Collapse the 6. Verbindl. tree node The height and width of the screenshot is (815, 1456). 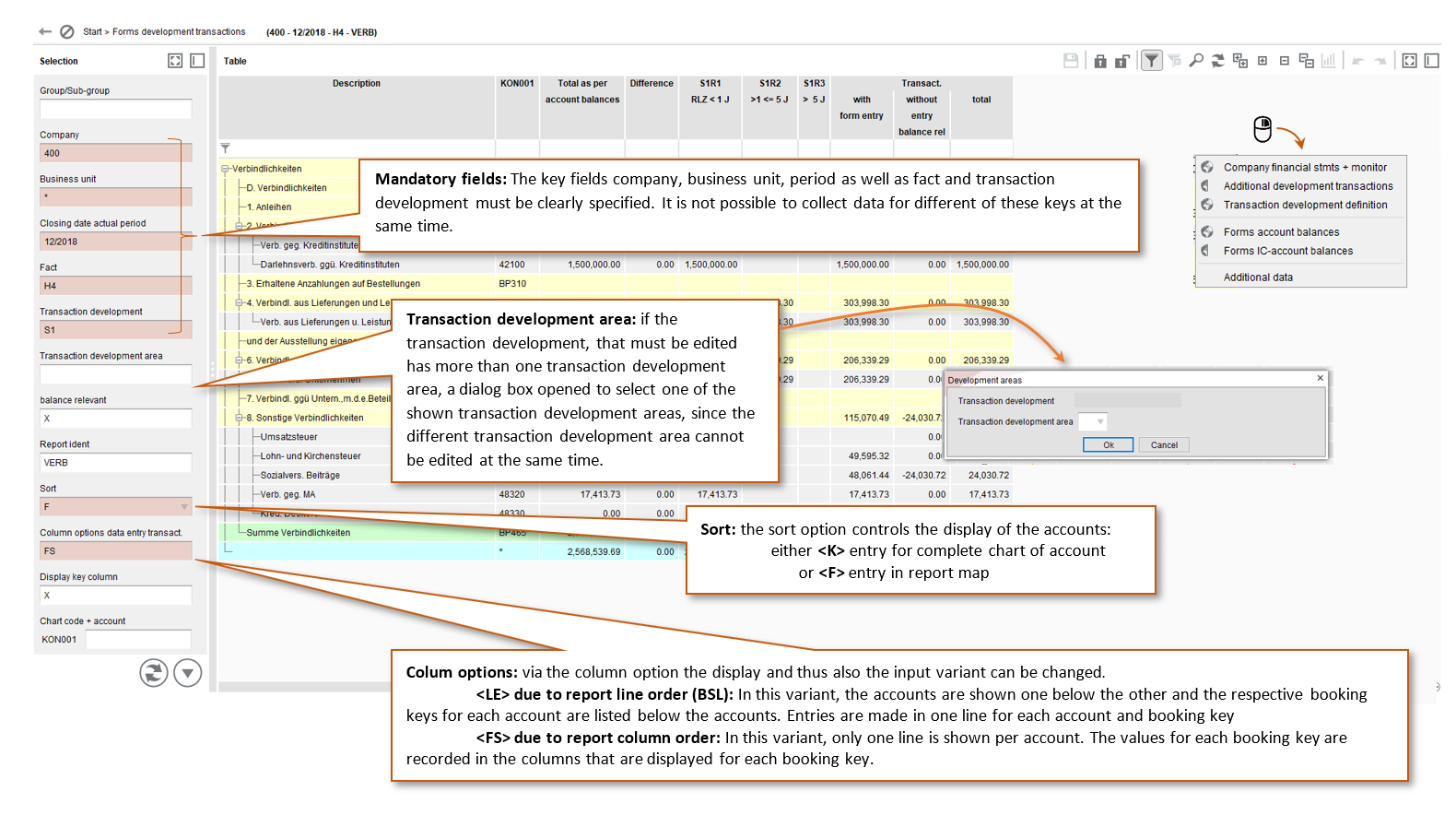[x=239, y=360]
